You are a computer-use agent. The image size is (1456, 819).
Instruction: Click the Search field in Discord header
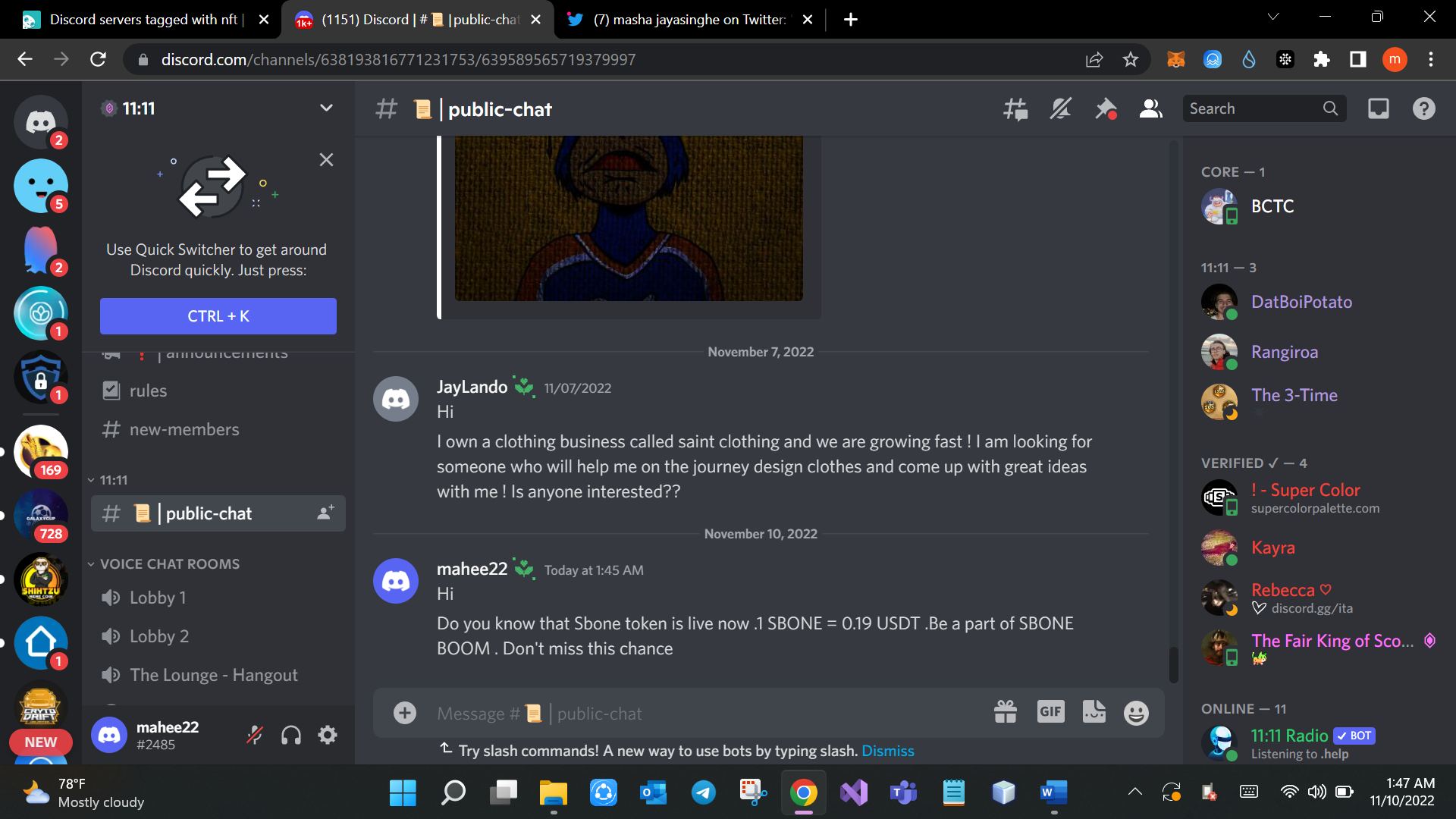1263,108
